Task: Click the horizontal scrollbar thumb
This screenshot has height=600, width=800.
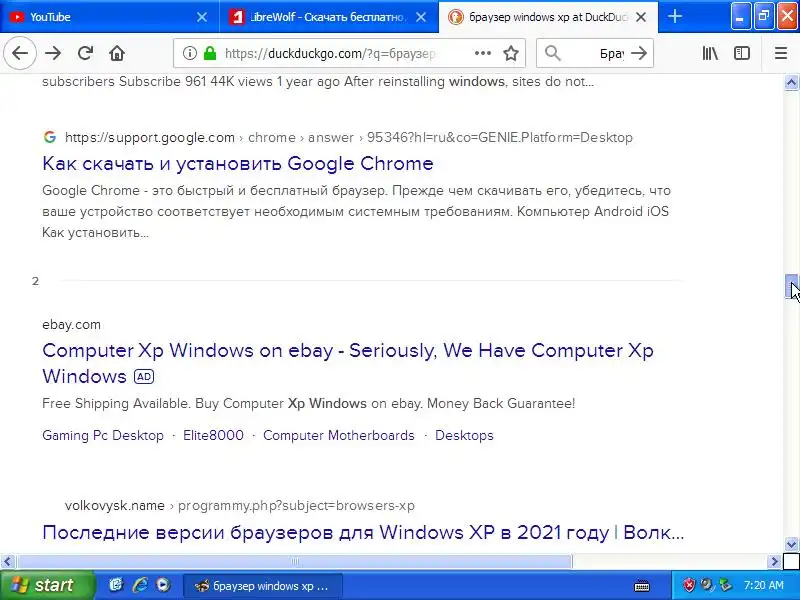Action: (295, 561)
